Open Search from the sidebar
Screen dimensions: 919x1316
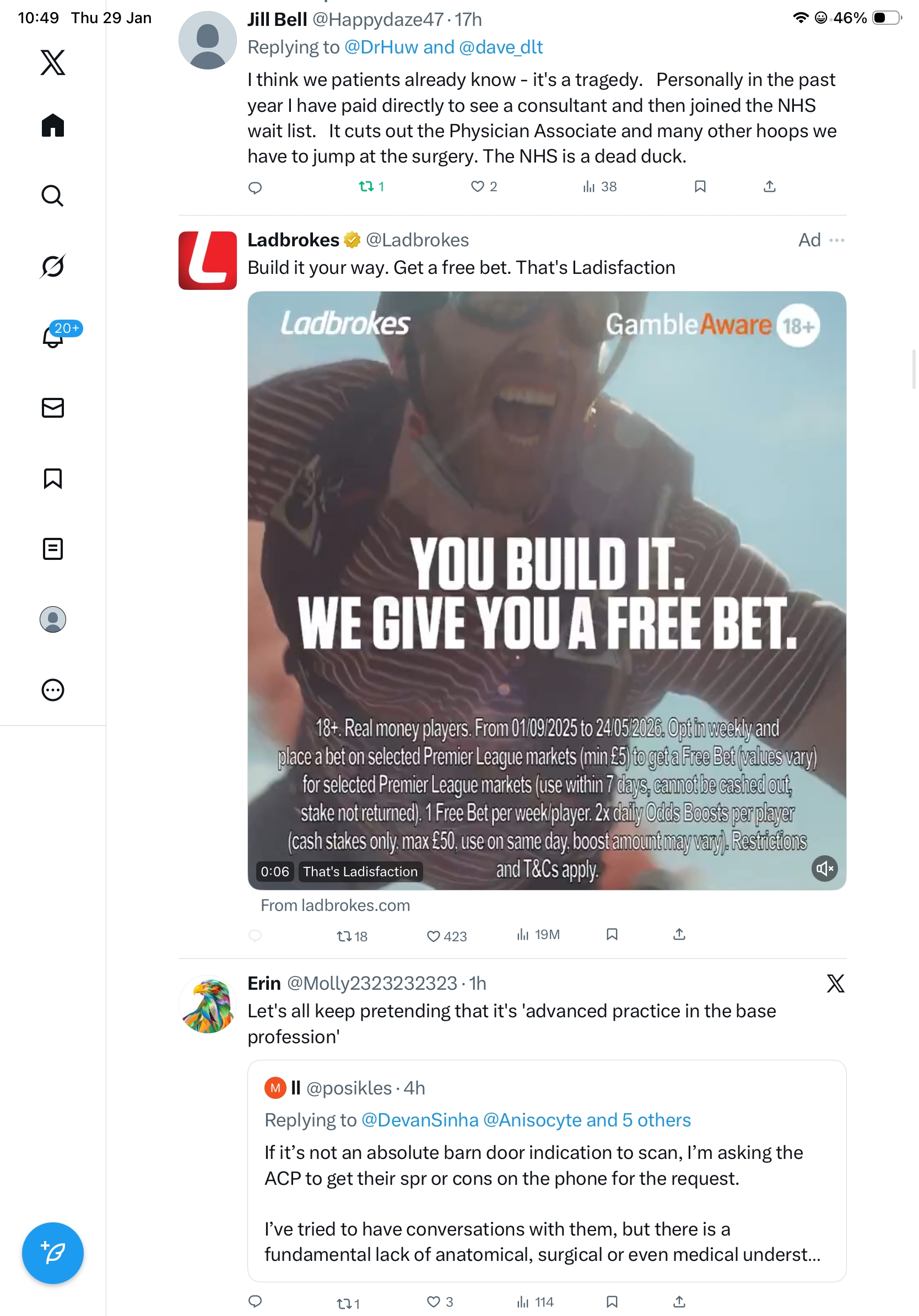[53, 196]
